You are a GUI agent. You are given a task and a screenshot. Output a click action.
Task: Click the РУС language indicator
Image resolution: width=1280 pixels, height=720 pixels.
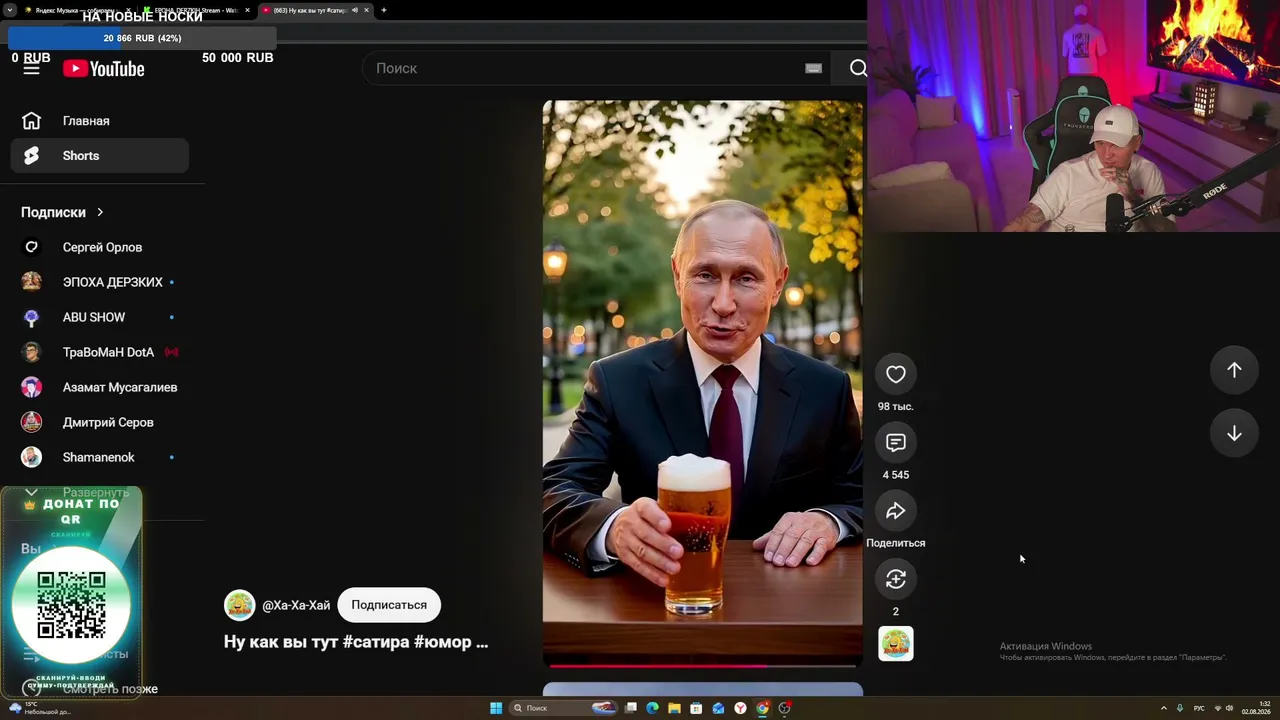coord(1199,708)
